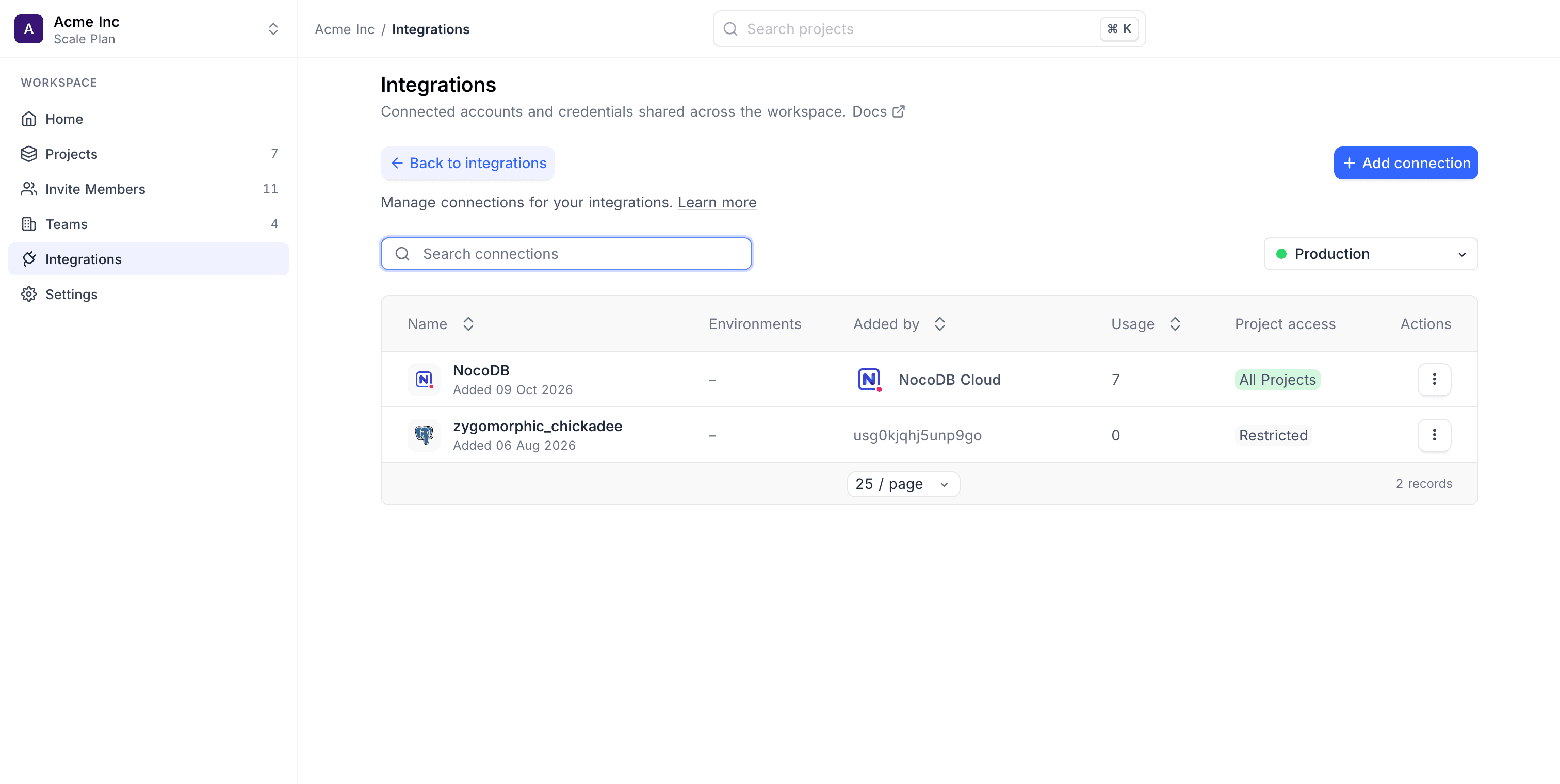This screenshot has width=1560, height=784.
Task: Click the Projects layers icon
Action: pos(28,154)
